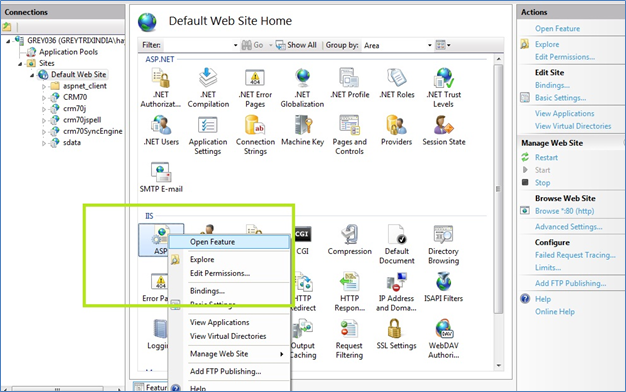The image size is (626, 392).
Task: Expand the sdata application node
Action: pos(44,143)
